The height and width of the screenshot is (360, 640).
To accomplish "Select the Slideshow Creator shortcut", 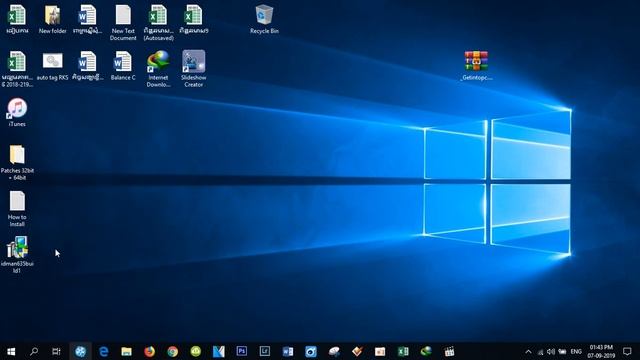I will click(x=193, y=69).
